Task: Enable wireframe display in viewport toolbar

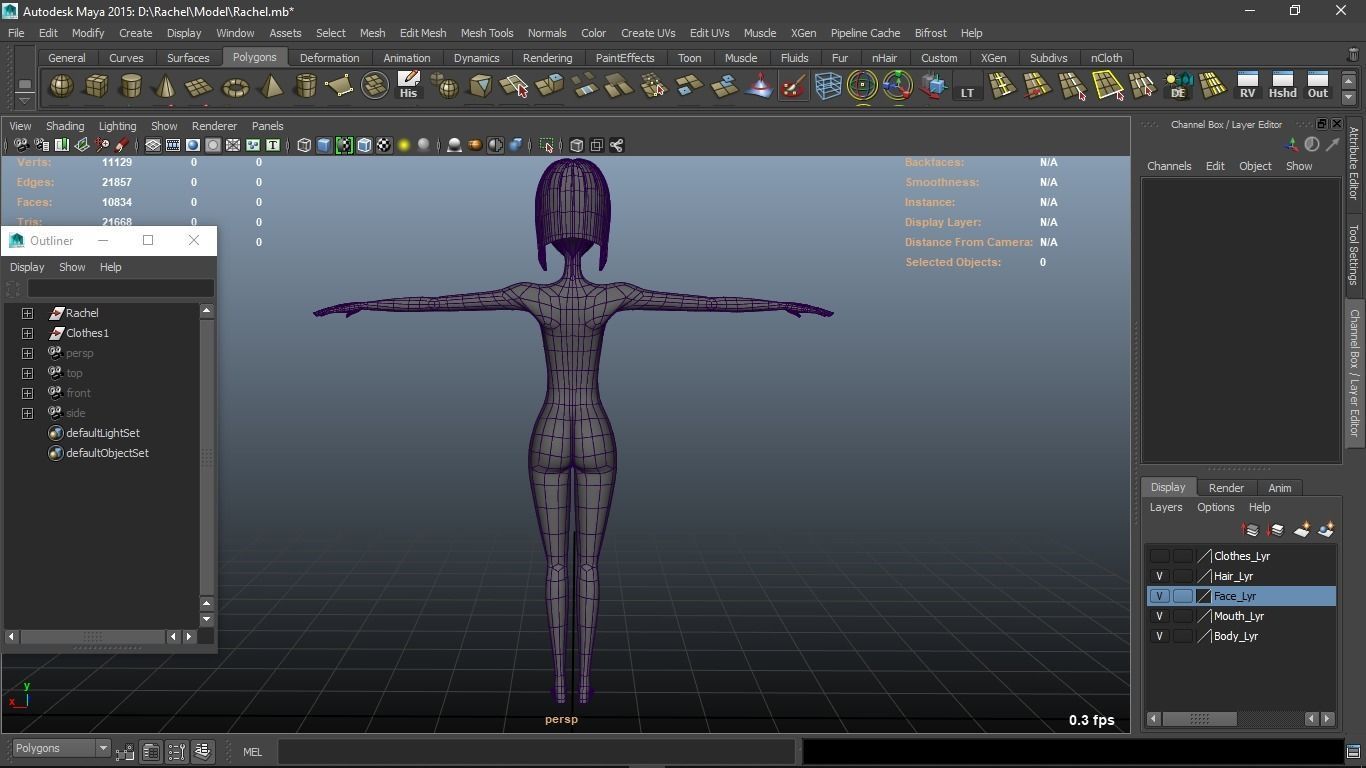Action: click(304, 145)
